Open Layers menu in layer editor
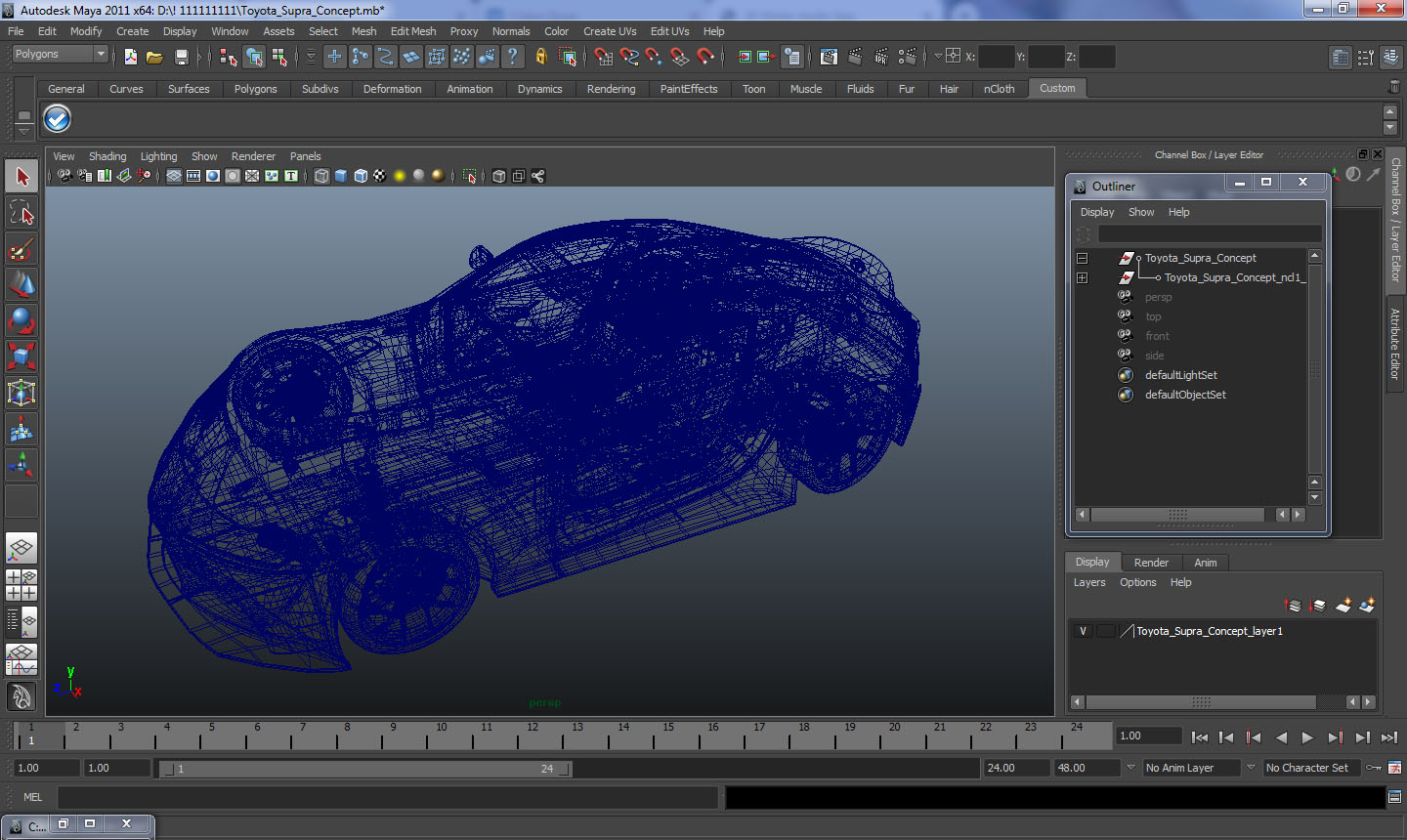This screenshot has height=840, width=1407. point(1089,582)
